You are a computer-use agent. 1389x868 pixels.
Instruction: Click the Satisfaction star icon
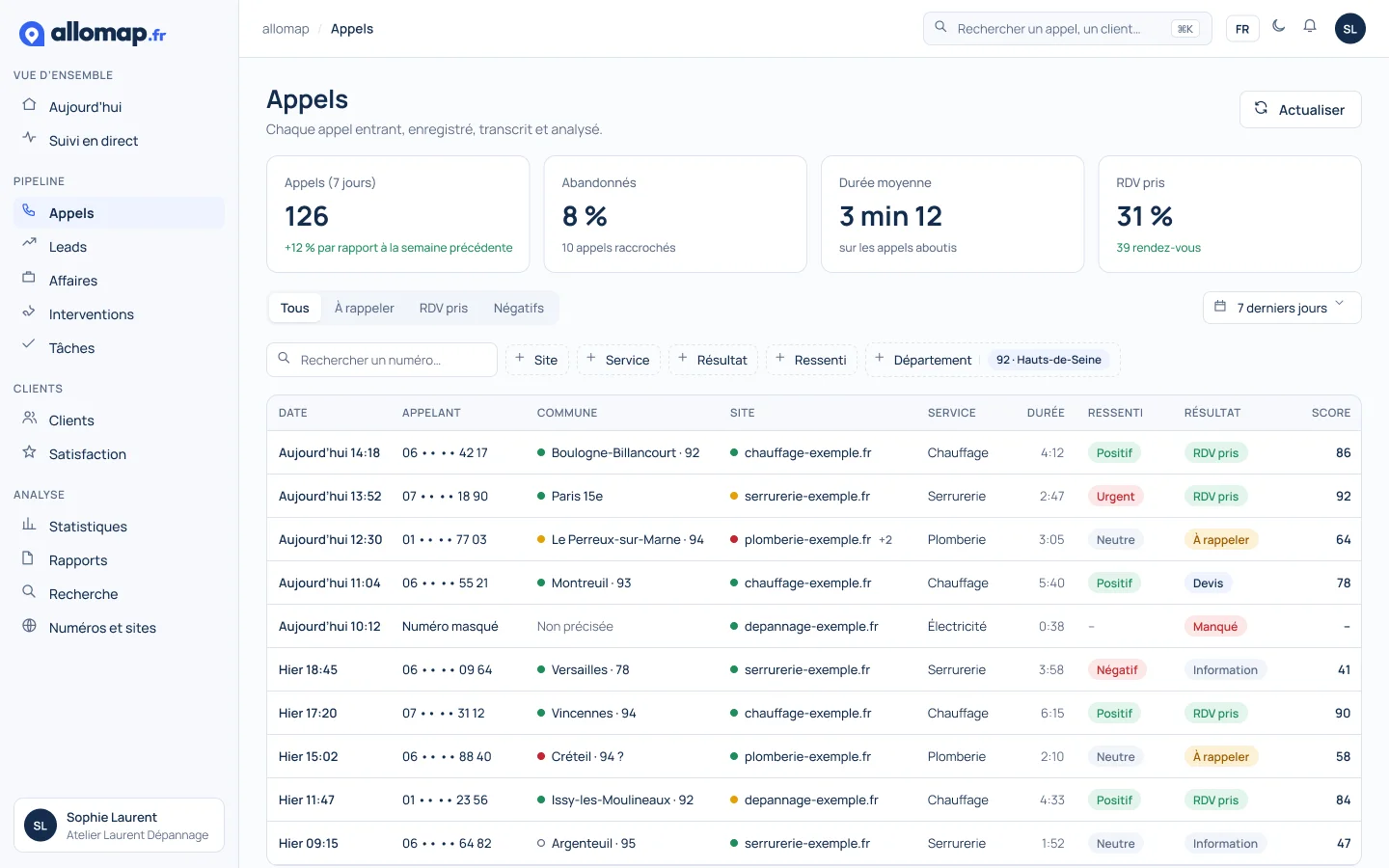[29, 452]
